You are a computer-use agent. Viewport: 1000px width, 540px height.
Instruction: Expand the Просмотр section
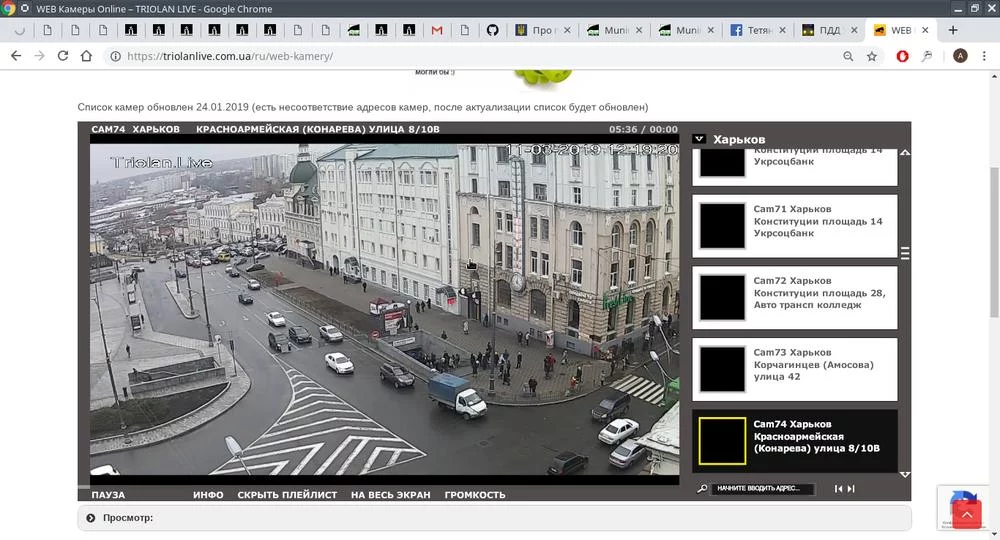point(91,518)
